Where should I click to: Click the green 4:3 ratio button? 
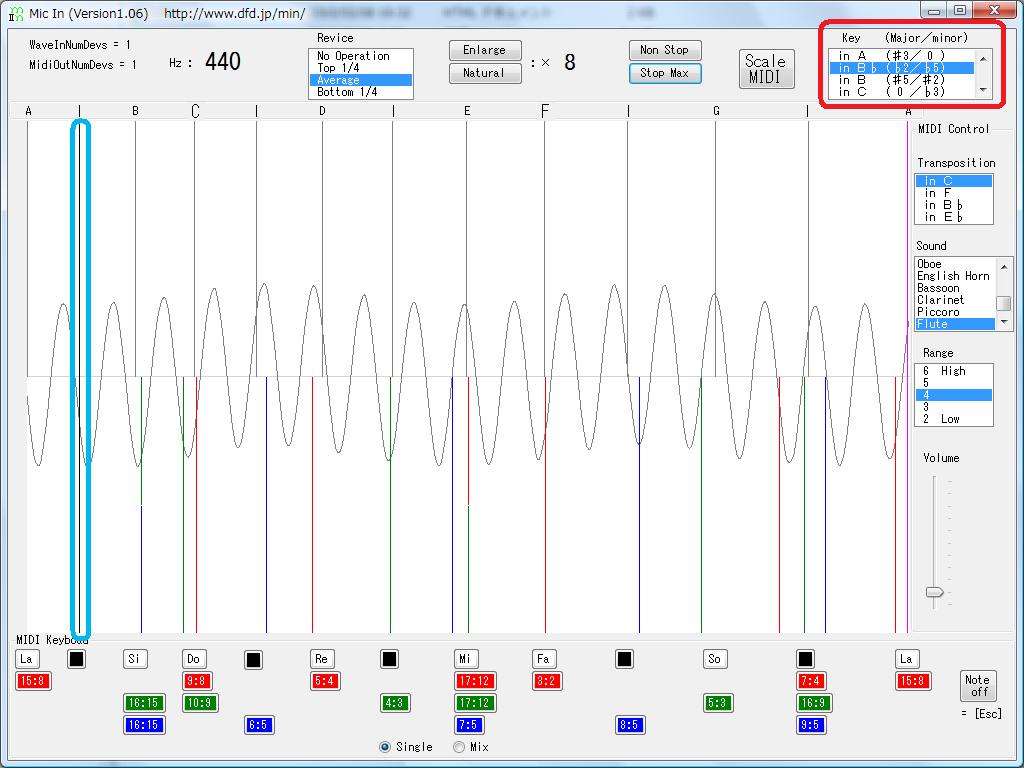click(394, 703)
